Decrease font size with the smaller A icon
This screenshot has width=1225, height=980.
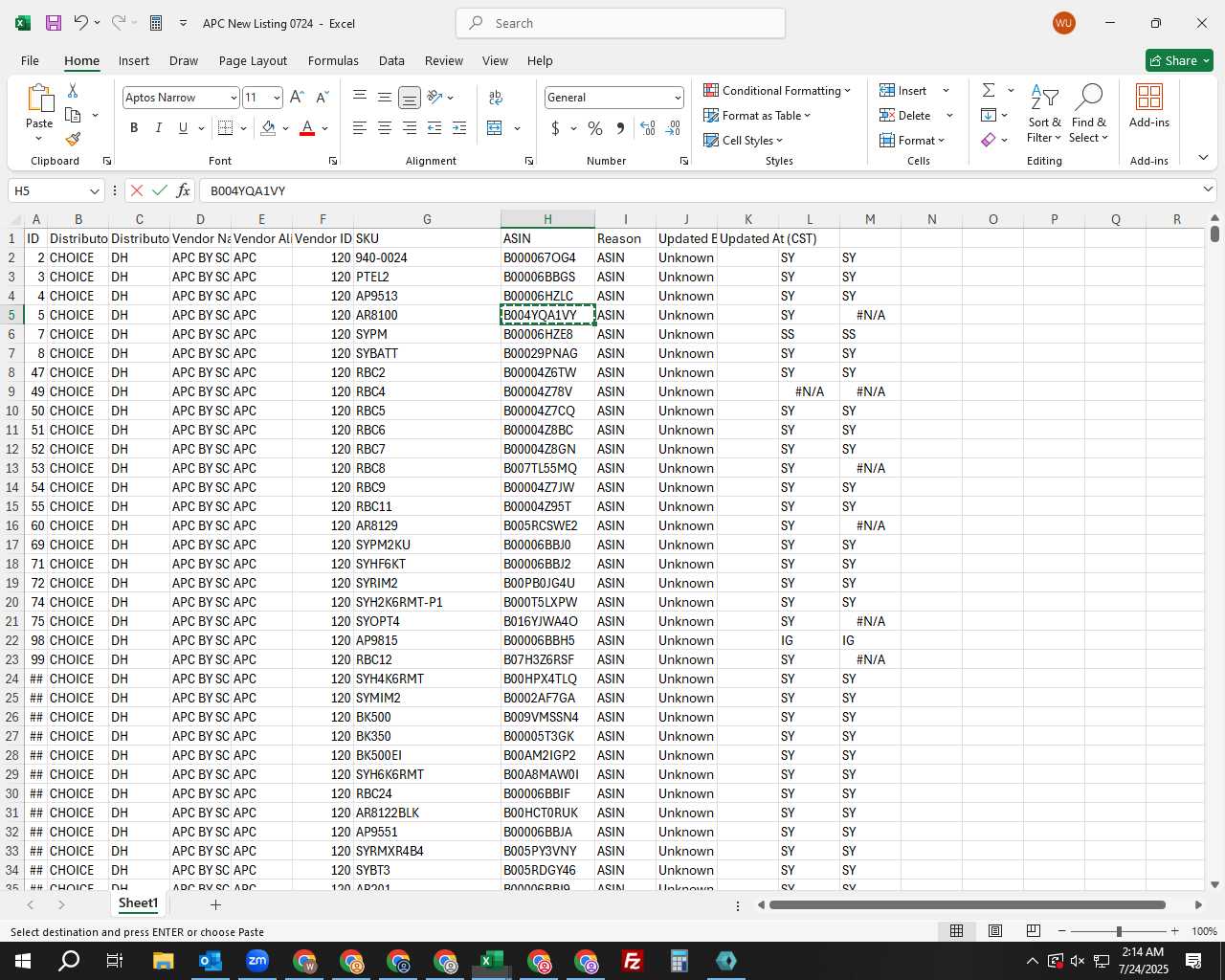click(x=322, y=98)
